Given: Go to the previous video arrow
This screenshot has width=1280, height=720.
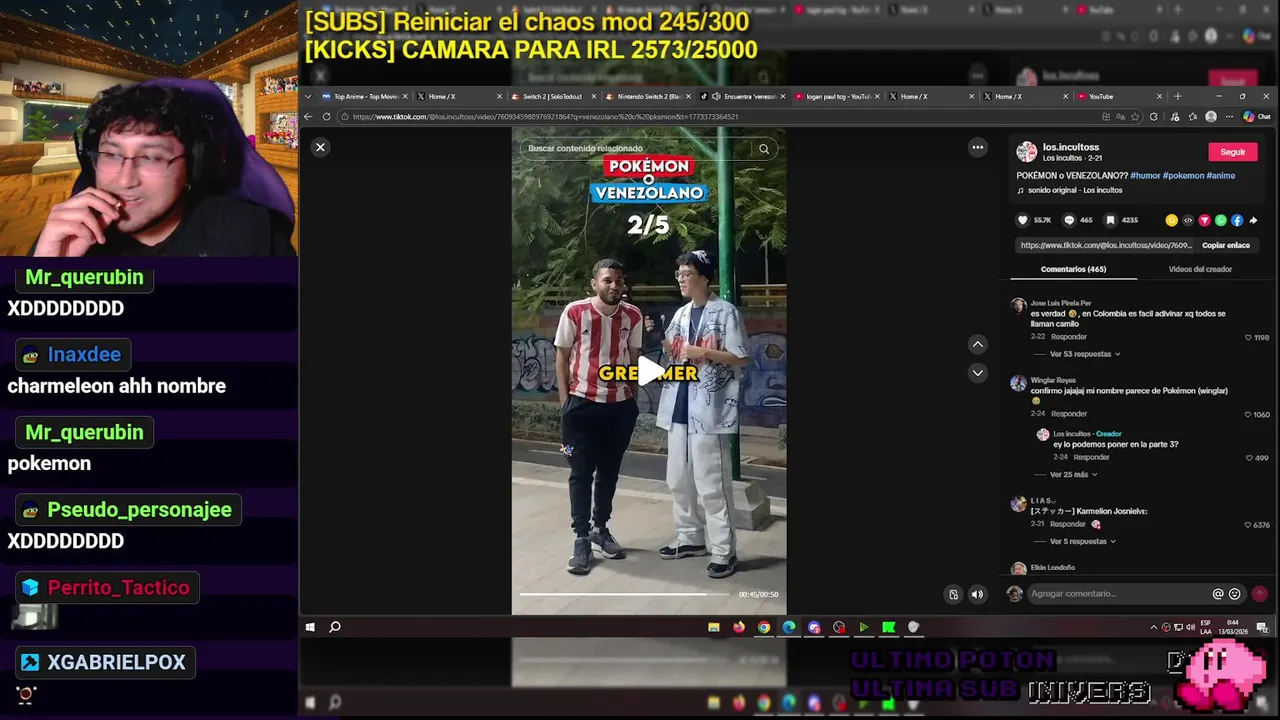Looking at the screenshot, I should 977,344.
